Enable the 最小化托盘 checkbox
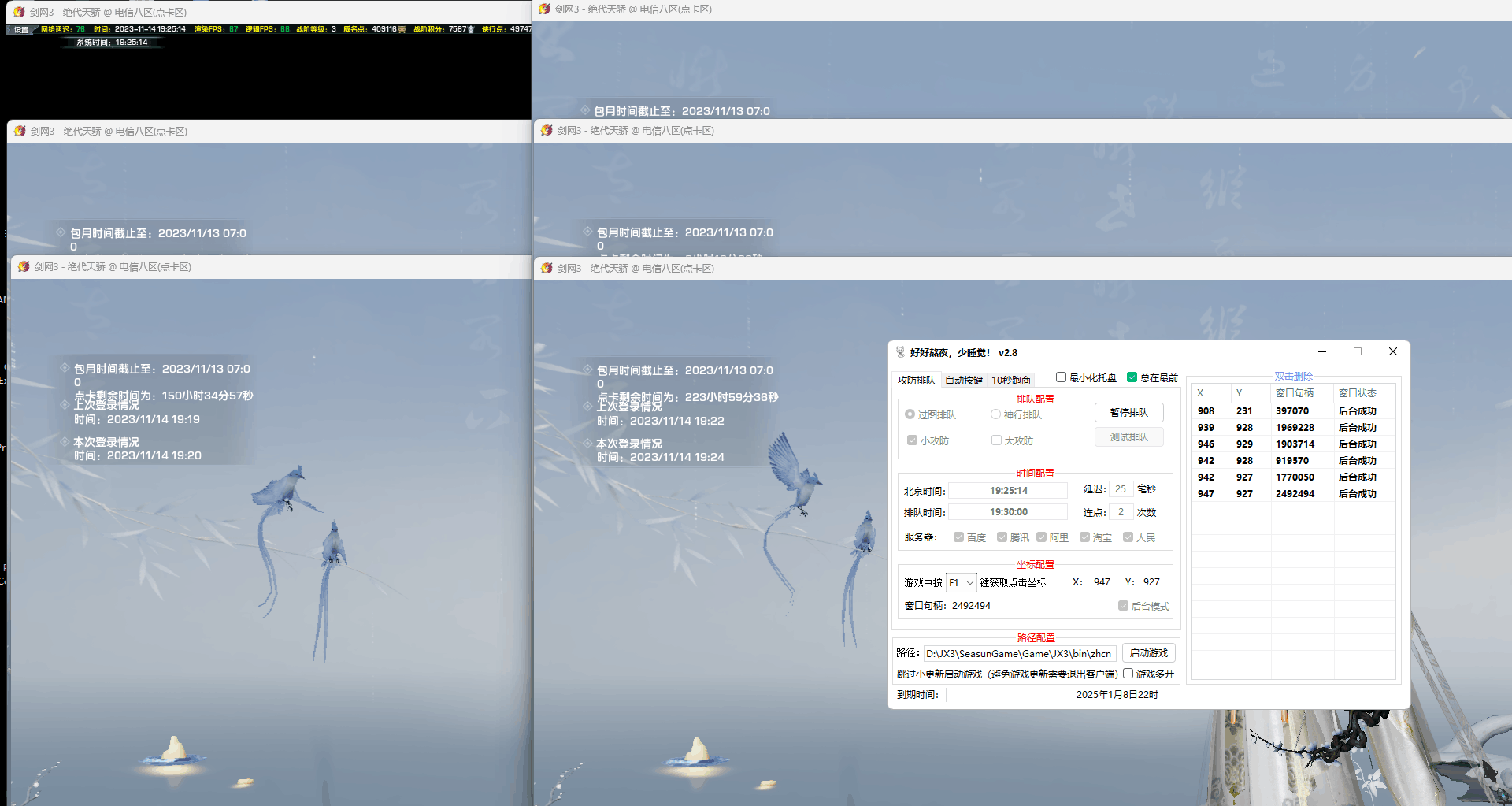 click(1060, 377)
